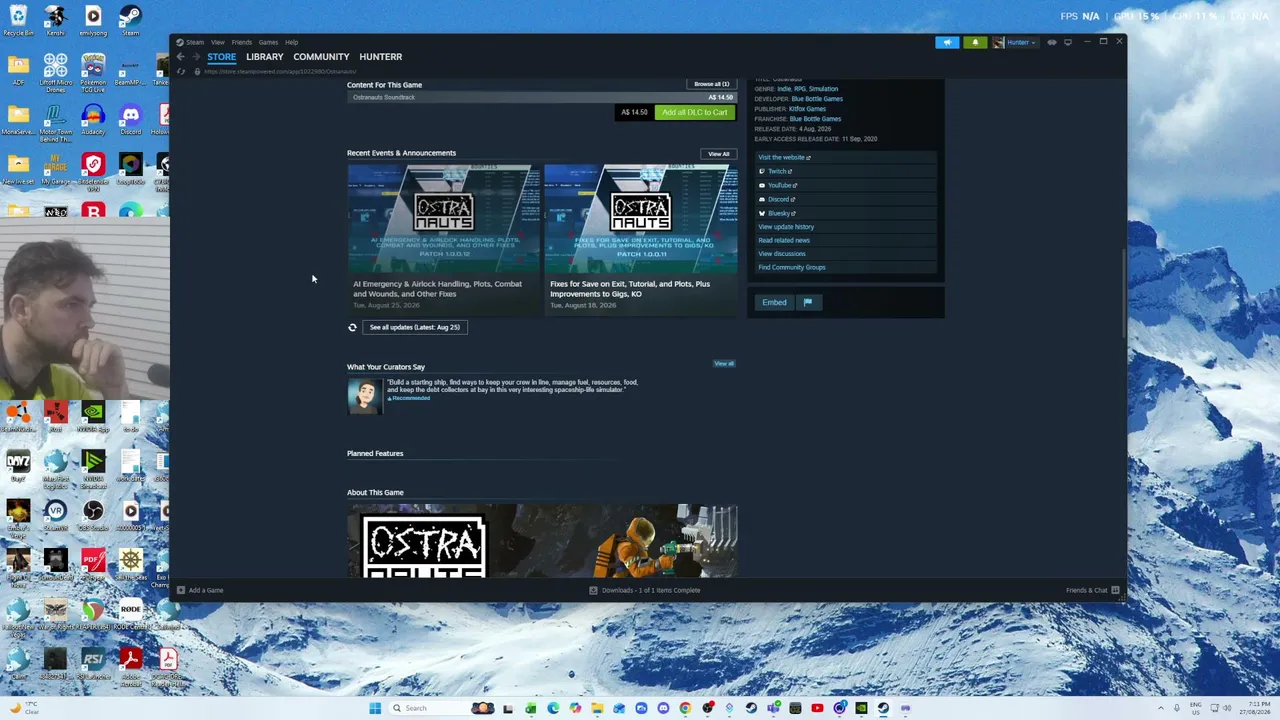Switch to the COMMUNITY tab
The height and width of the screenshot is (720, 1280).
point(321,57)
